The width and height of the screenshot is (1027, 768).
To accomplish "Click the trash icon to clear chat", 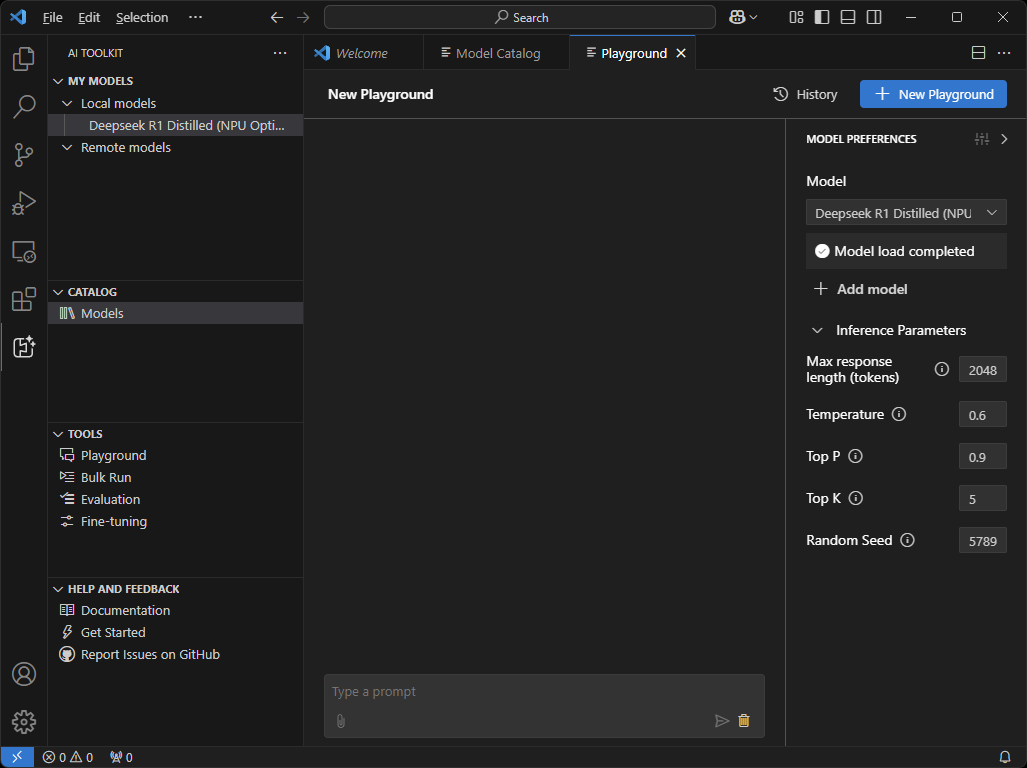I will pos(743,720).
